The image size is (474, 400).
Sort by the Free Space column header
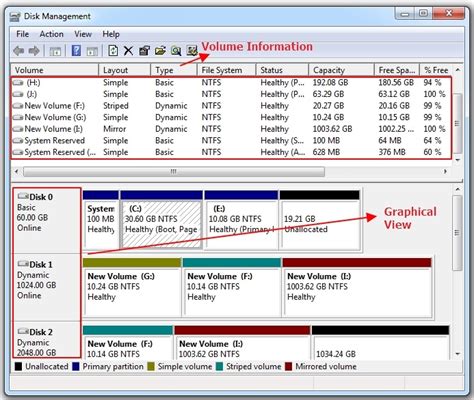397,70
